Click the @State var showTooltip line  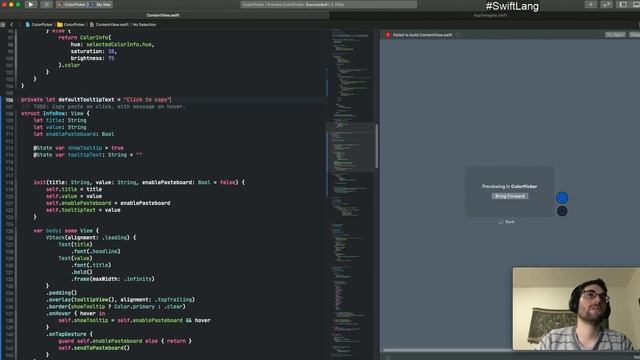pos(78,148)
